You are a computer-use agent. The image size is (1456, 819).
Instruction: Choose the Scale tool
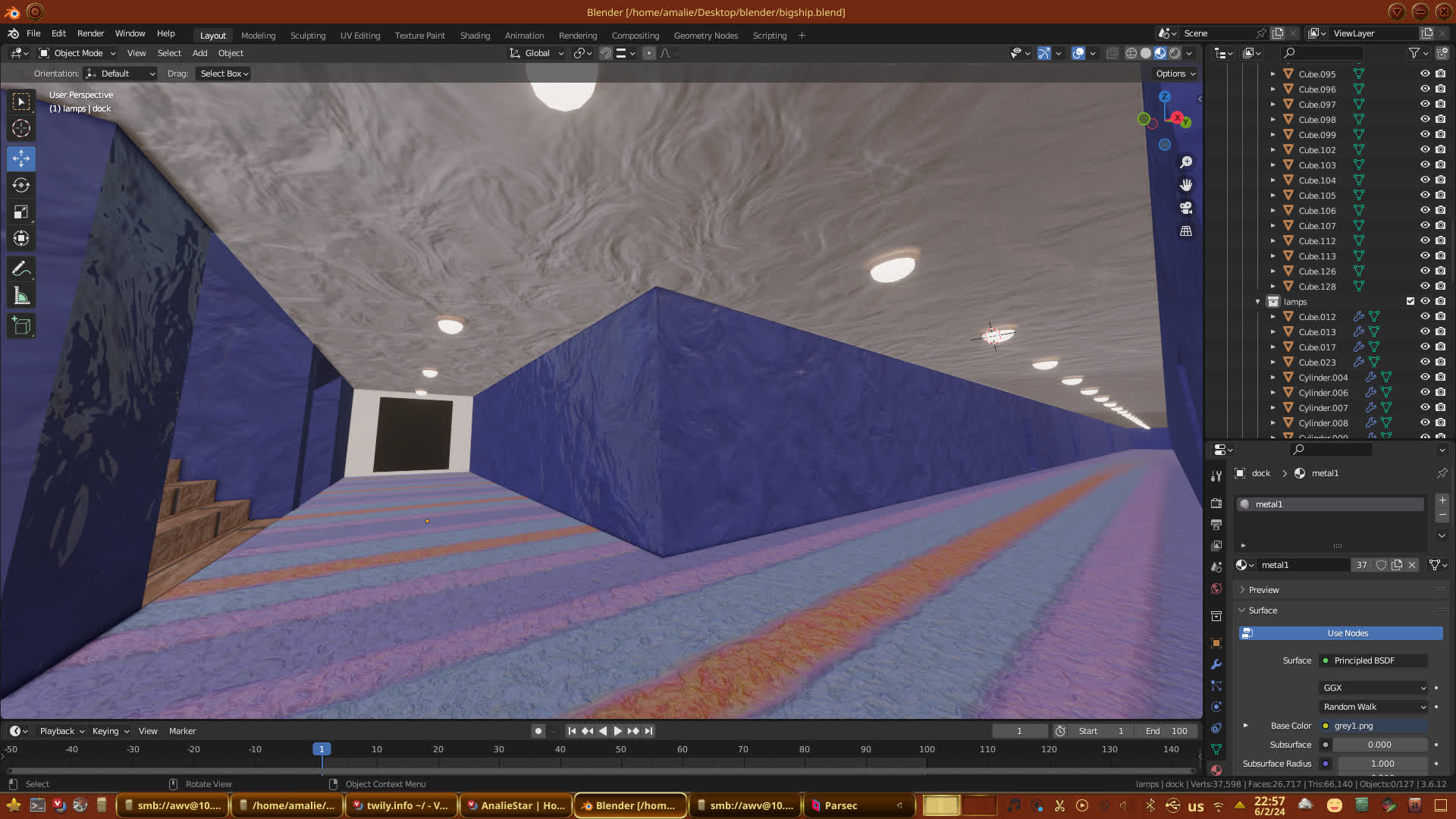(21, 212)
